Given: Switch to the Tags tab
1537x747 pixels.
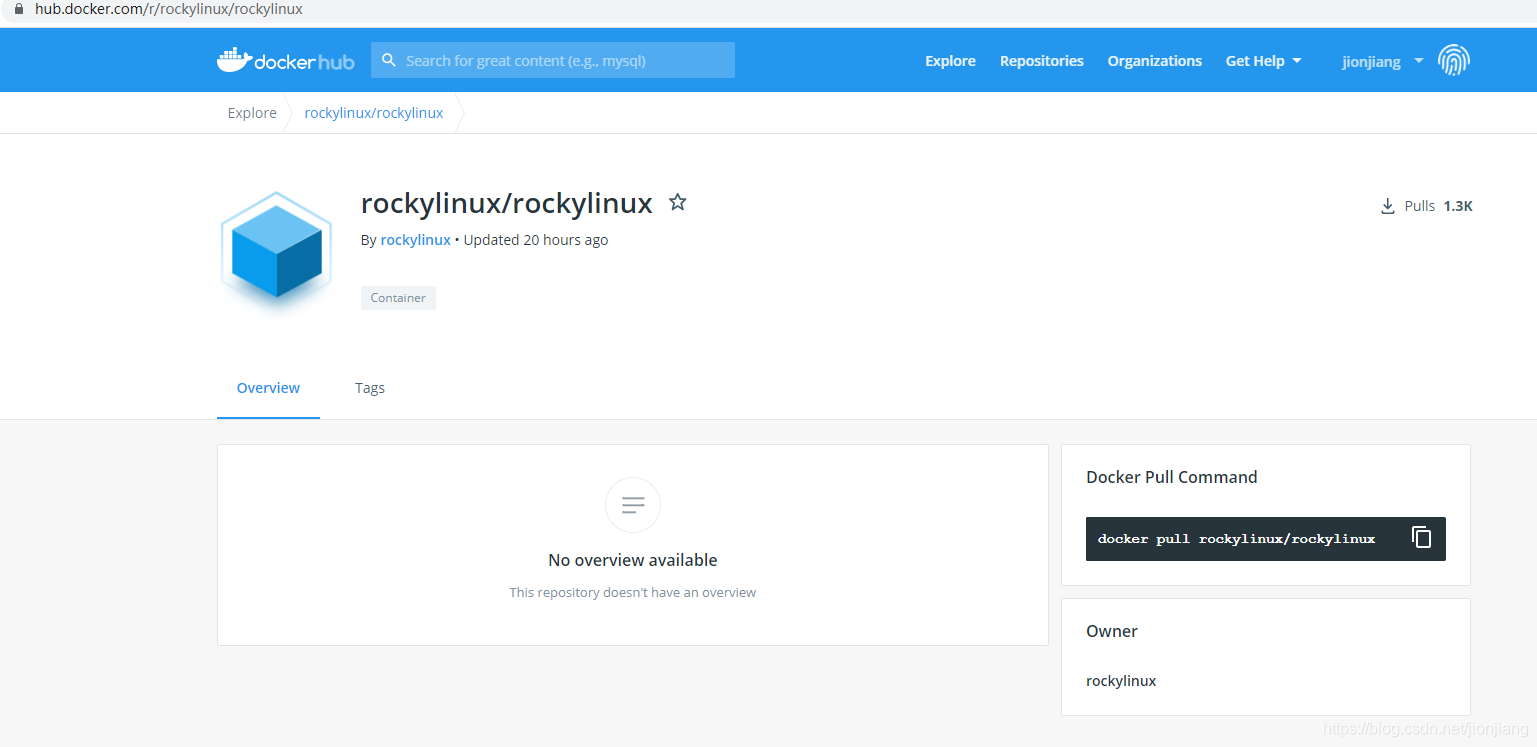Looking at the screenshot, I should click(370, 388).
